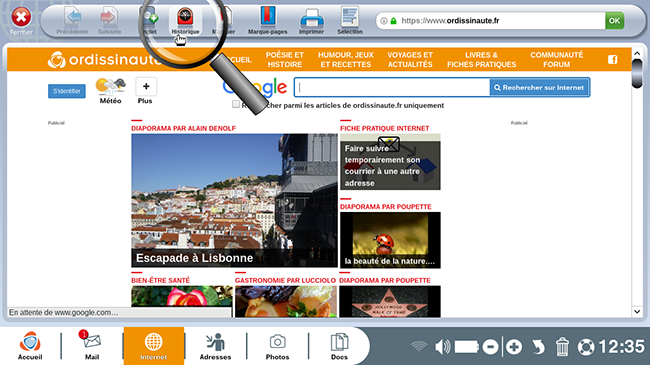Viewport: 650px width, 365px height.
Task: Click the curved undo arrow icon
Action: tap(538, 347)
